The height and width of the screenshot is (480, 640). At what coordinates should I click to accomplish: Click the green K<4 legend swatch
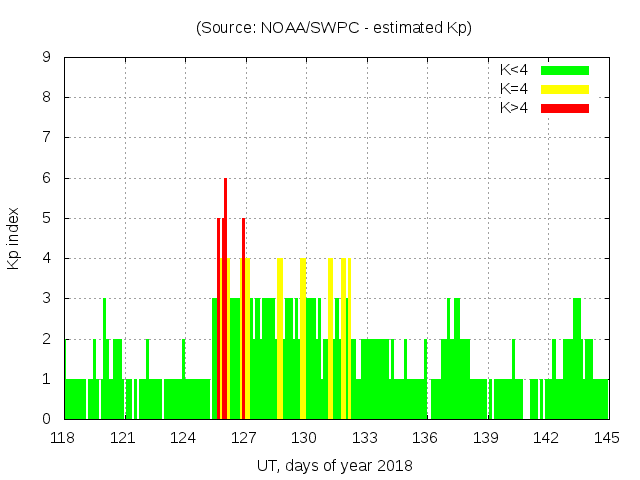click(x=565, y=70)
